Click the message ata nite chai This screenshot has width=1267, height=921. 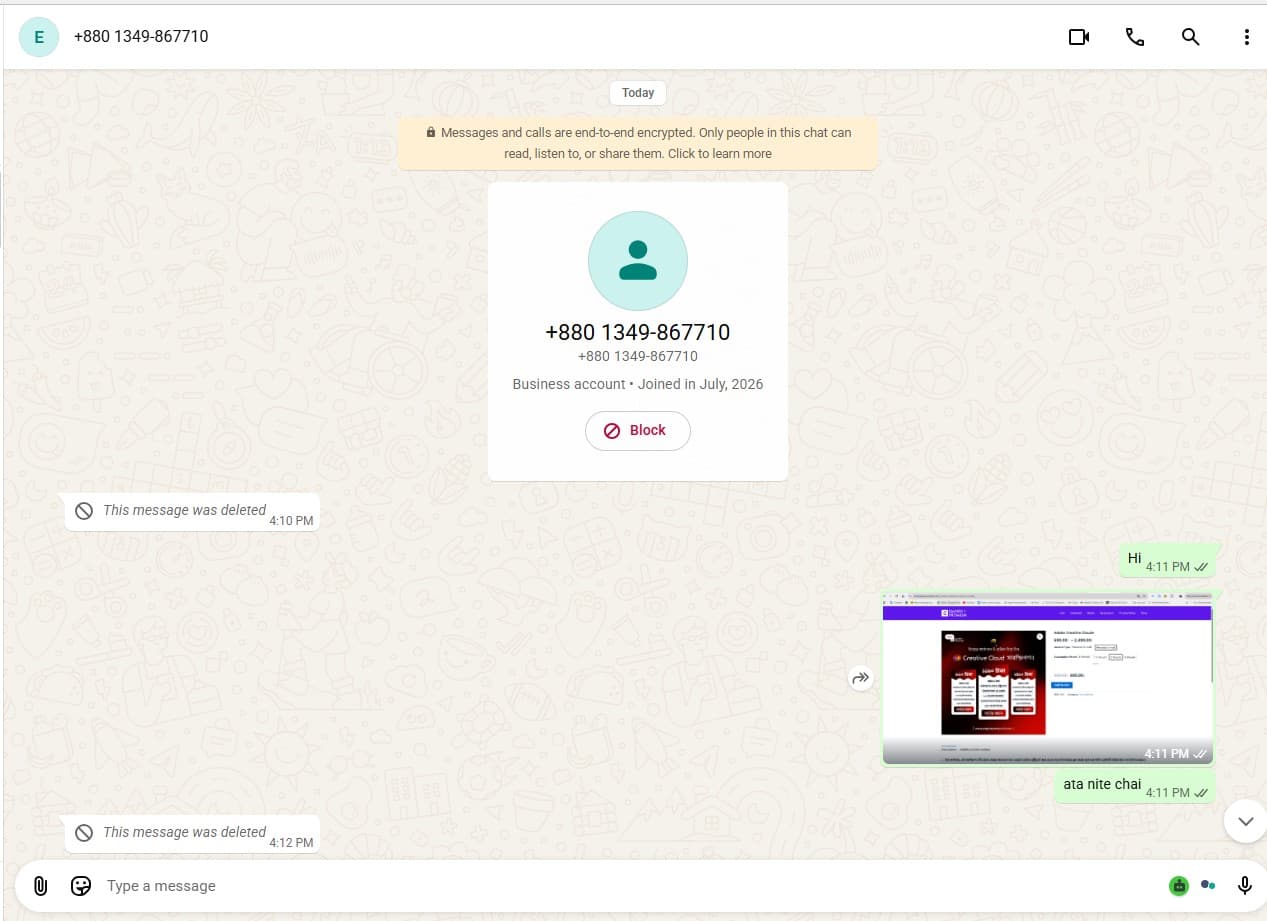(x=1135, y=786)
